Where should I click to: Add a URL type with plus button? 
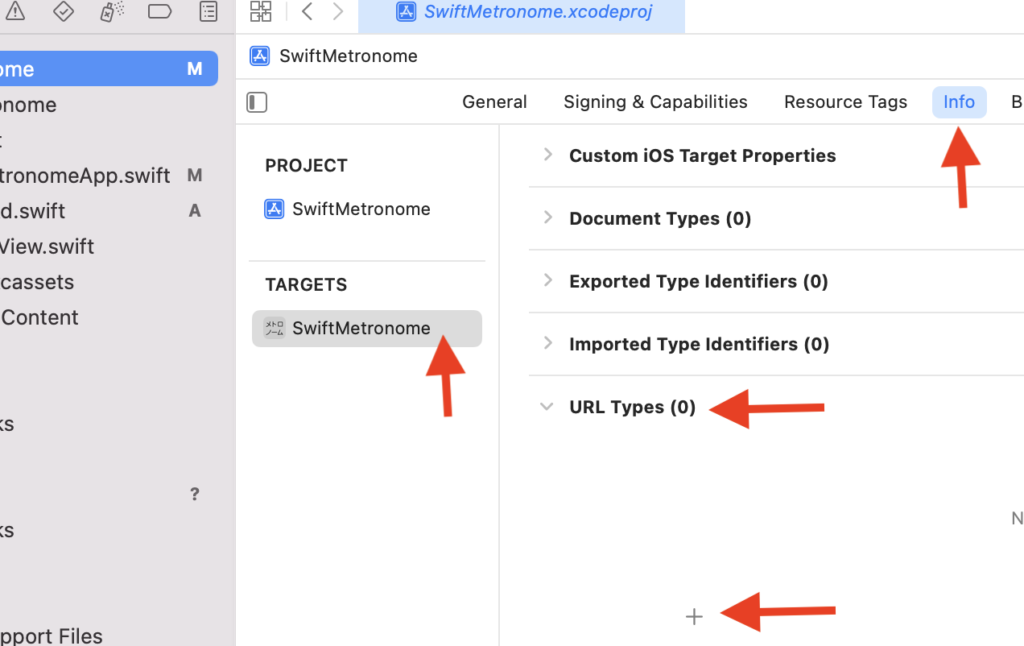click(694, 616)
